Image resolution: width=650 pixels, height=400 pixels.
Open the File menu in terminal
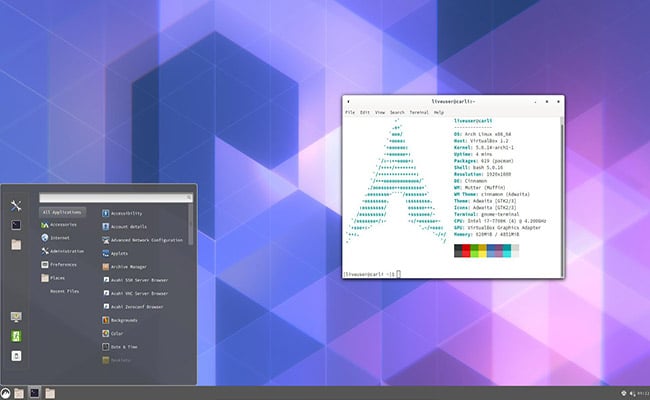coord(350,112)
